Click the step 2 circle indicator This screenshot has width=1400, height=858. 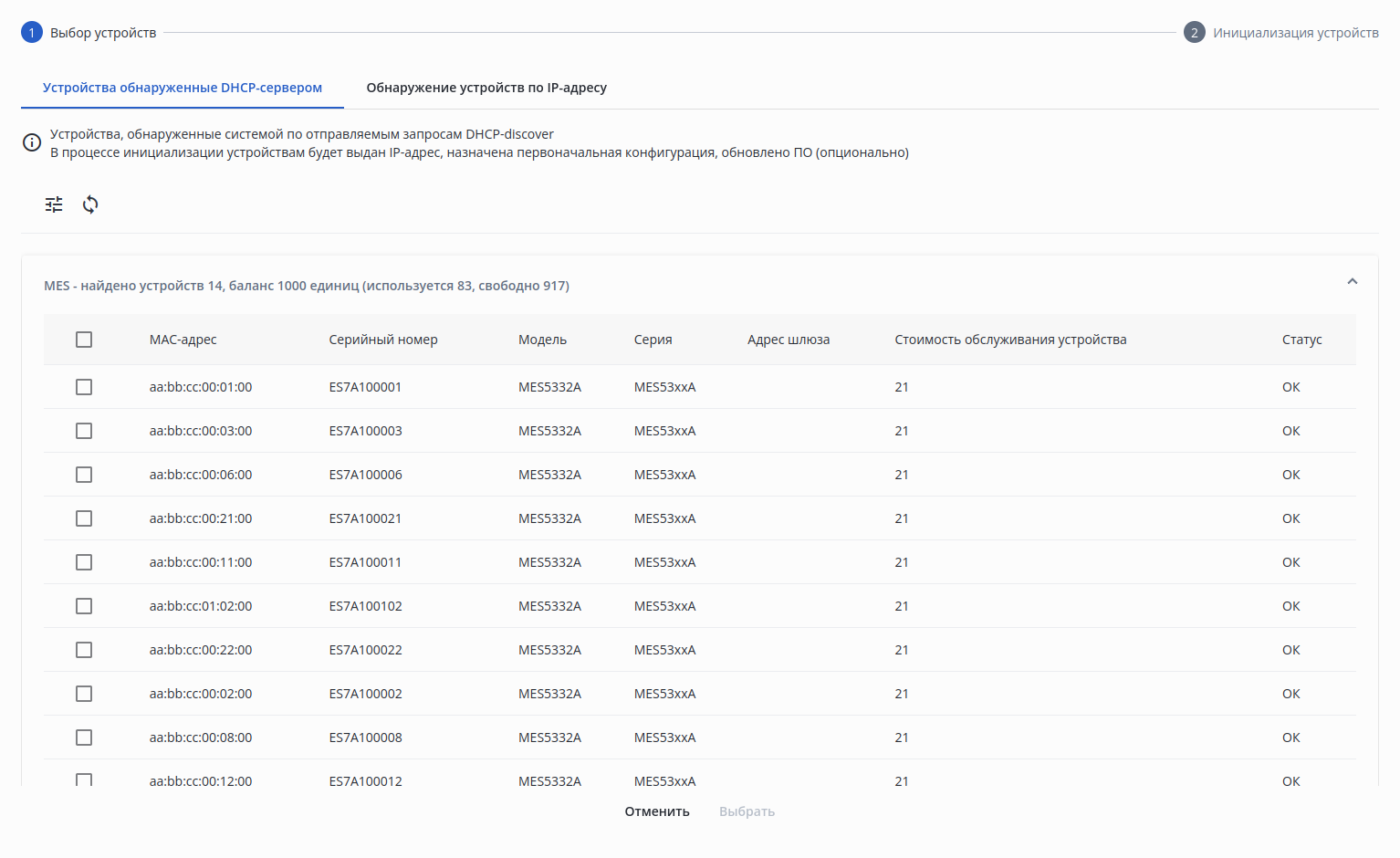1194,33
